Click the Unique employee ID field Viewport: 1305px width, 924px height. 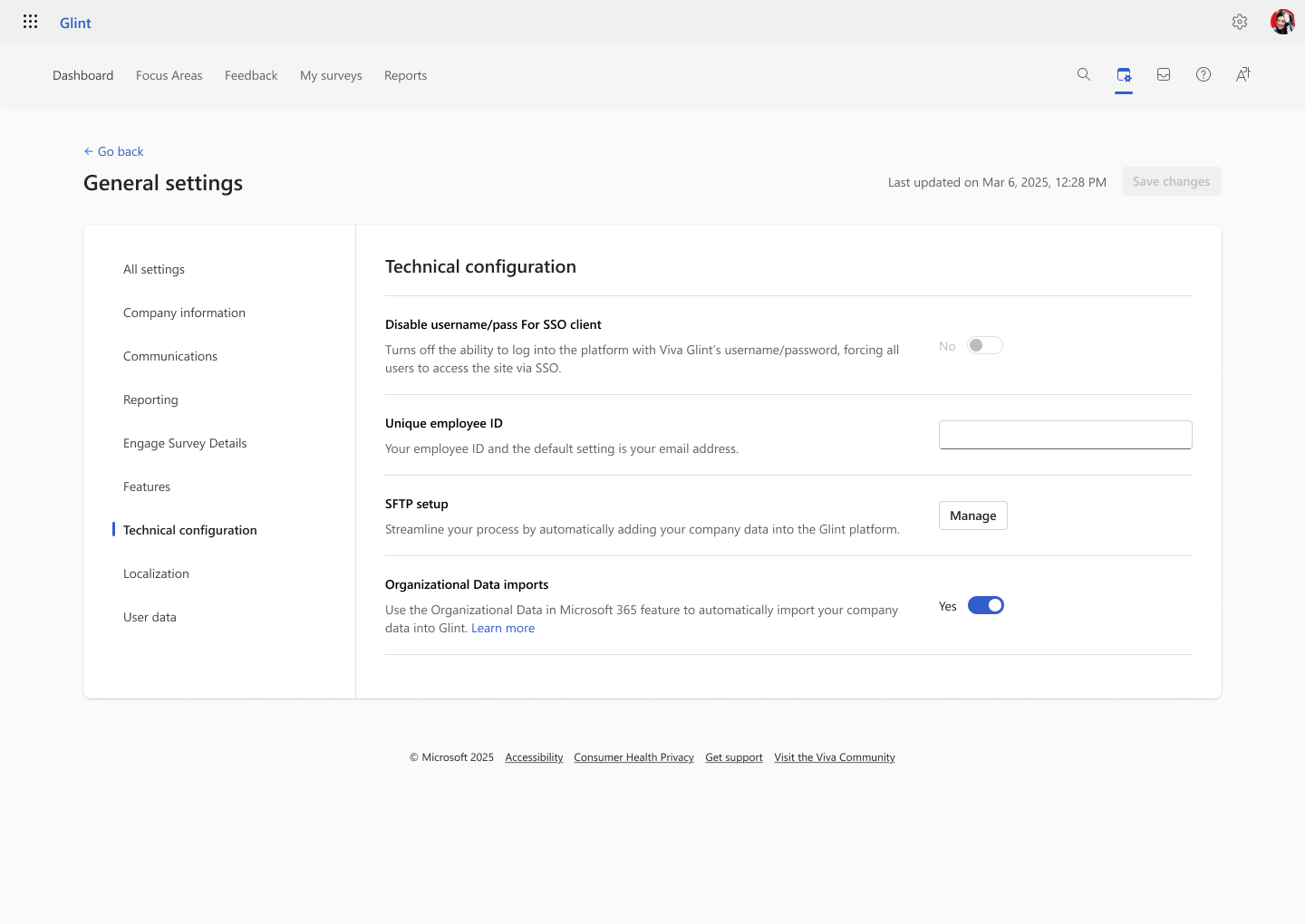[1065, 435]
